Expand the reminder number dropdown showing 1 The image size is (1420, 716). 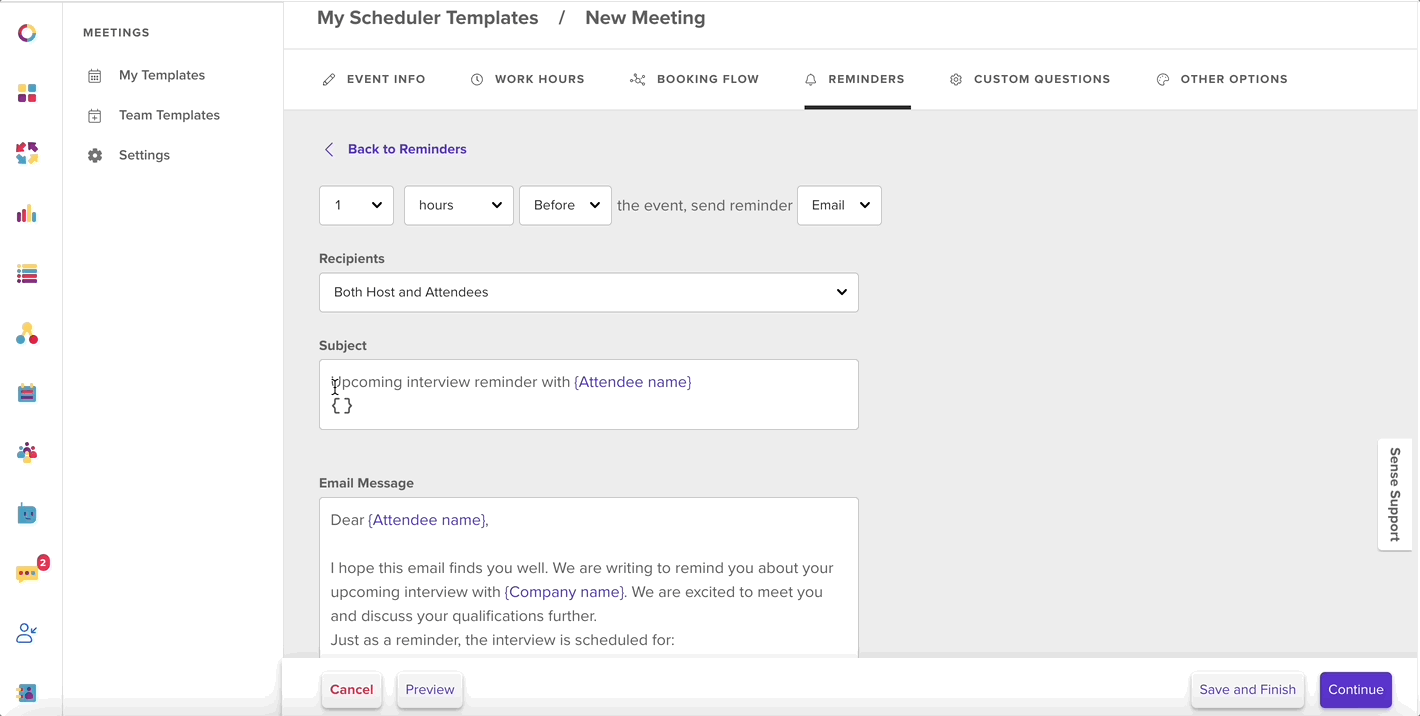(356, 205)
